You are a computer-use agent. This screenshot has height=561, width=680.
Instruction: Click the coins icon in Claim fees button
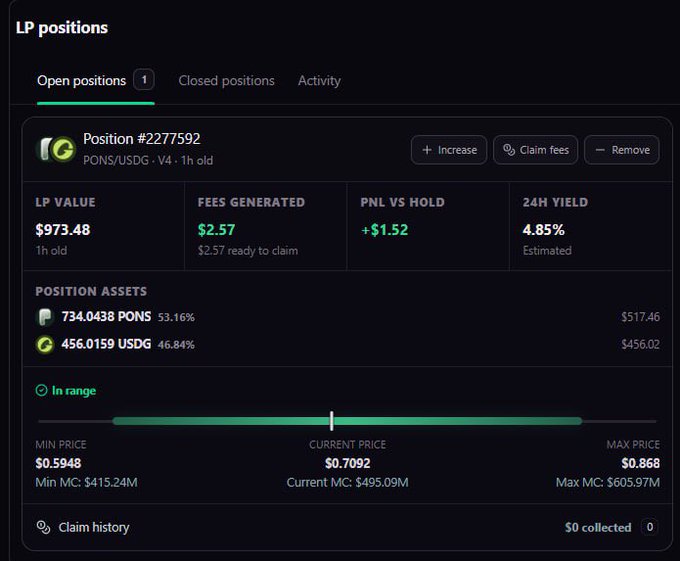(509, 150)
